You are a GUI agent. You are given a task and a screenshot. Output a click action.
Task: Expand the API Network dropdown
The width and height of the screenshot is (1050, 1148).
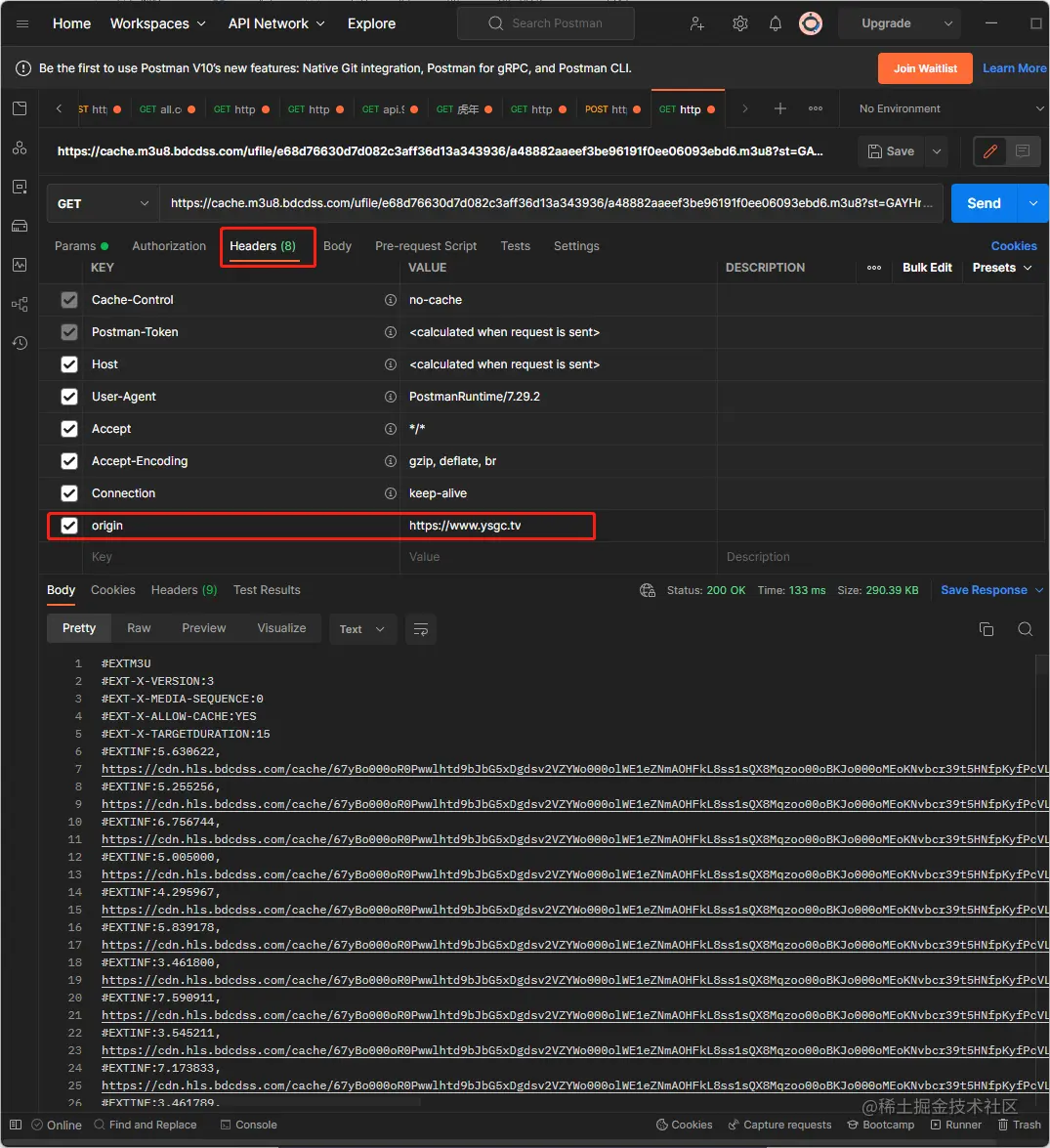click(275, 23)
